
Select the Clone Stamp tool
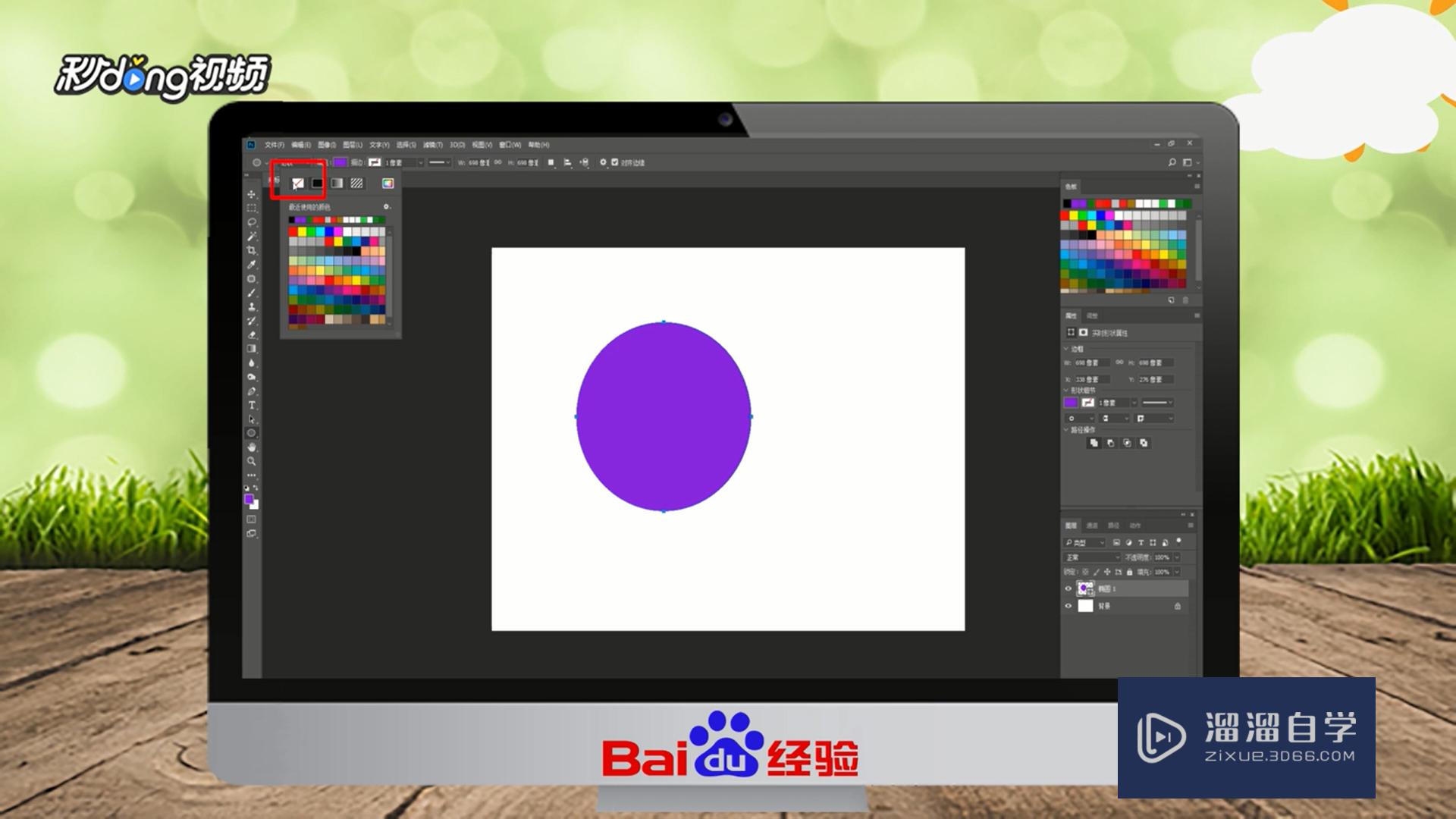point(251,306)
